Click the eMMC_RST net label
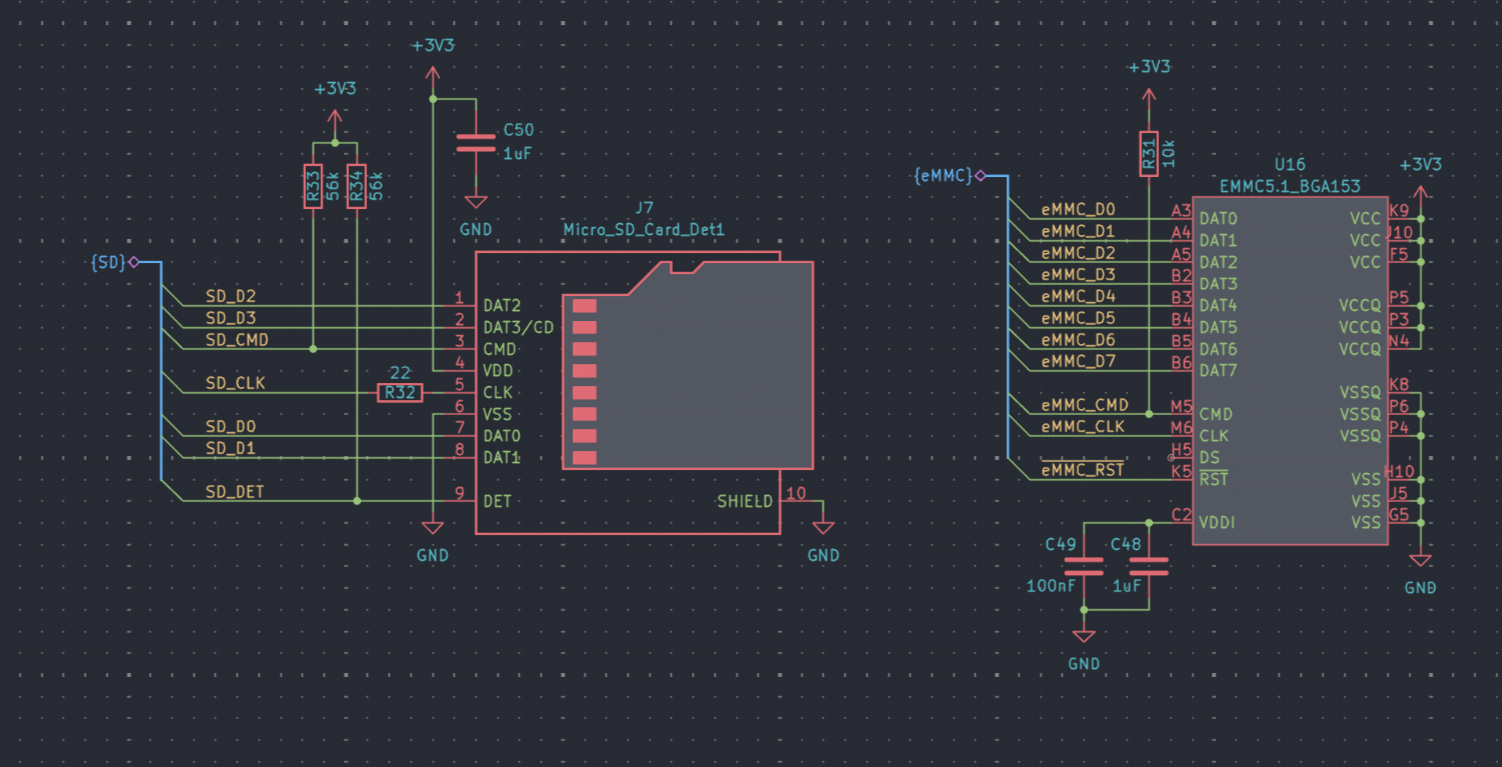Viewport: 1502px width, 767px height. click(x=1082, y=470)
